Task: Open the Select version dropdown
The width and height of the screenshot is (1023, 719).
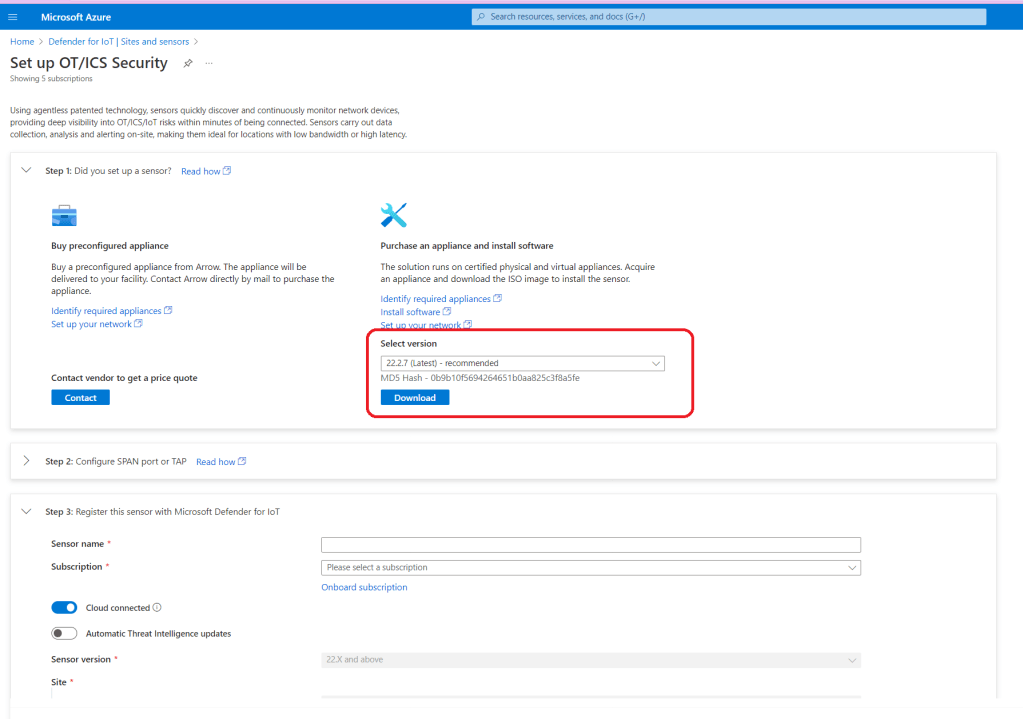Action: (x=522, y=363)
